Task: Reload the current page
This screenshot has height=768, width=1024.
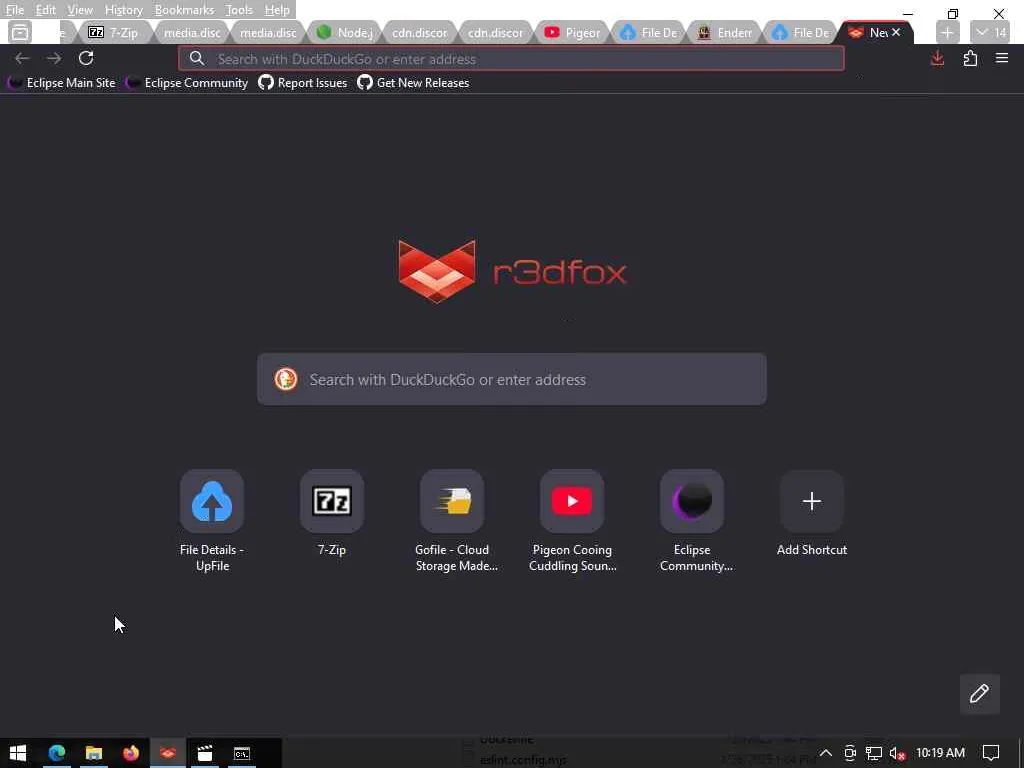Action: (86, 58)
